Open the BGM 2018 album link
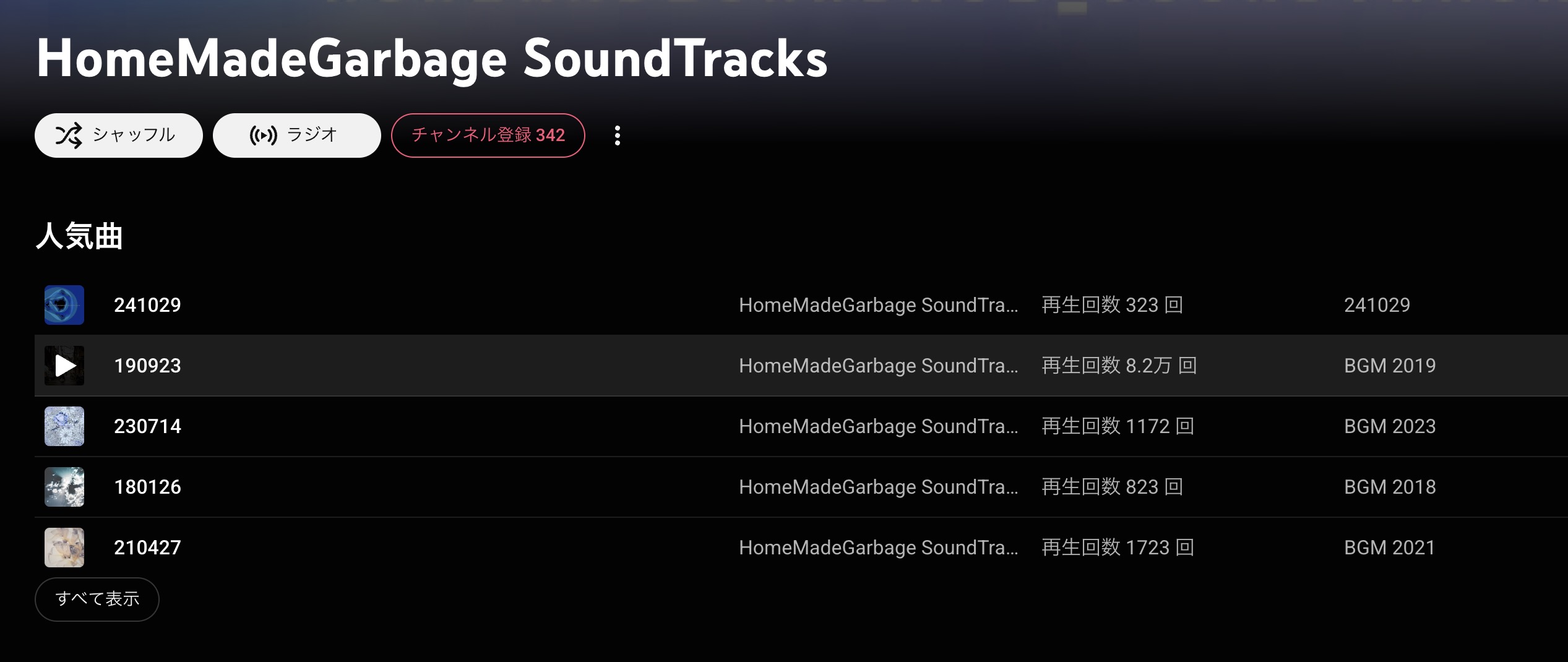1568x662 pixels. click(x=1389, y=487)
